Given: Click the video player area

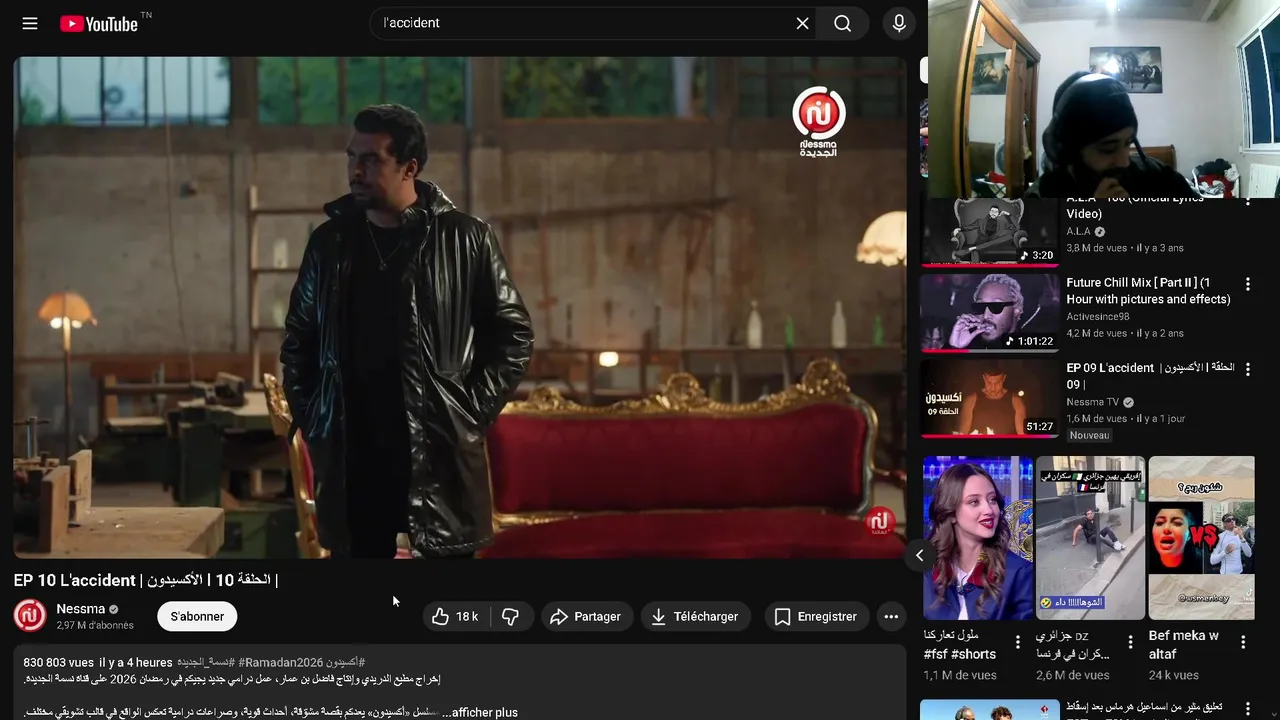Looking at the screenshot, I should [460, 307].
